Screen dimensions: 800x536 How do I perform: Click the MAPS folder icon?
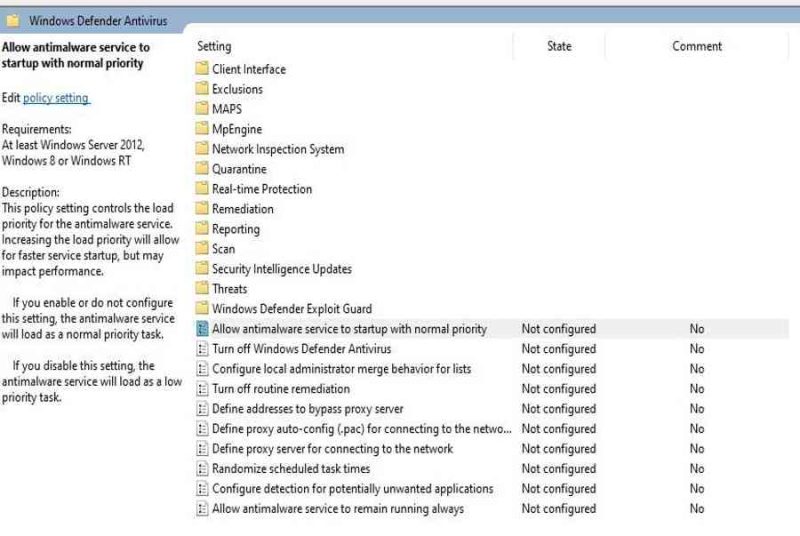202,108
